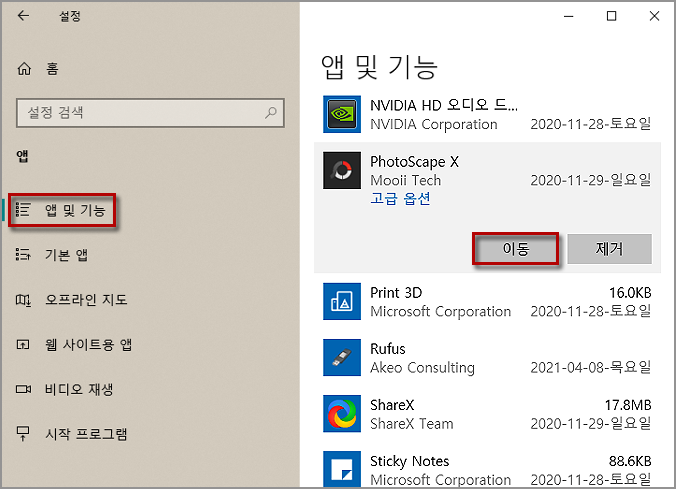The width and height of the screenshot is (676, 489).
Task: Click the 설정 window title text
Action: [70, 16]
